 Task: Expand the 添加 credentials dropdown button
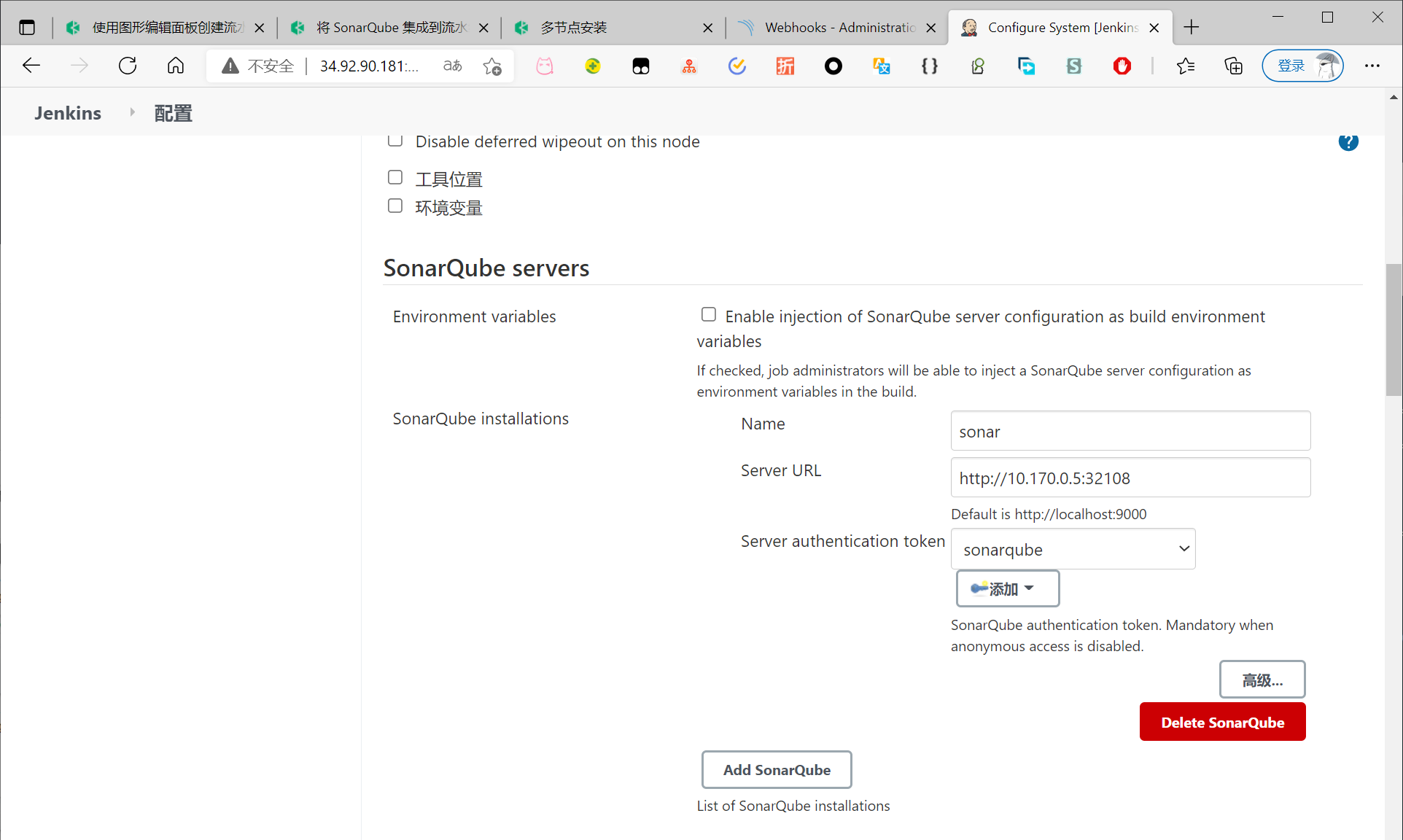click(1007, 588)
